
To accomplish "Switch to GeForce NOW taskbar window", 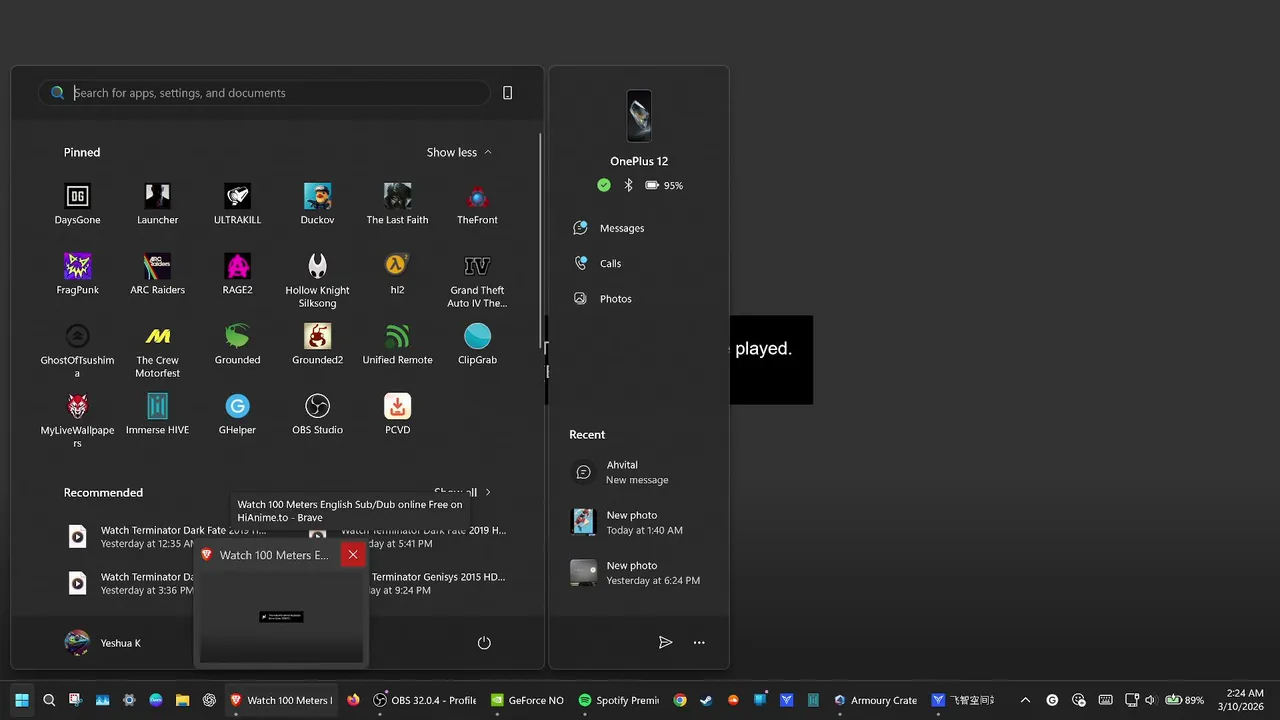I will [x=527, y=700].
